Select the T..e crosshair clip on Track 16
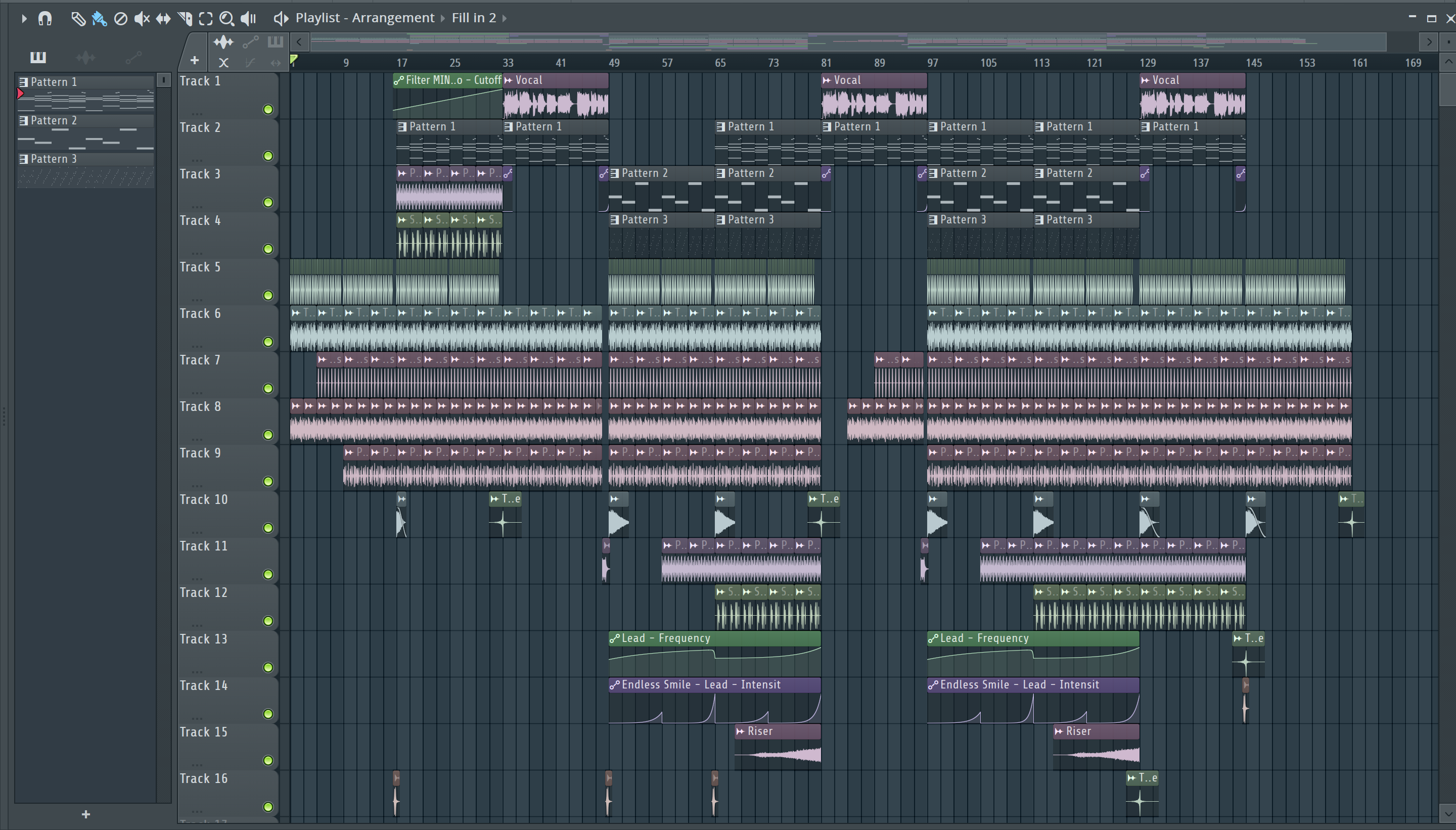This screenshot has height=830, width=1456. coord(1142,795)
